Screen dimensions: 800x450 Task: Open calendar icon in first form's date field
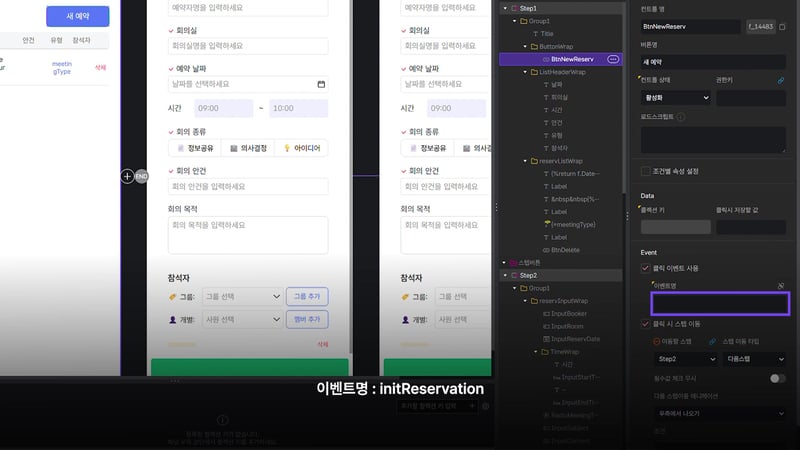pos(321,84)
